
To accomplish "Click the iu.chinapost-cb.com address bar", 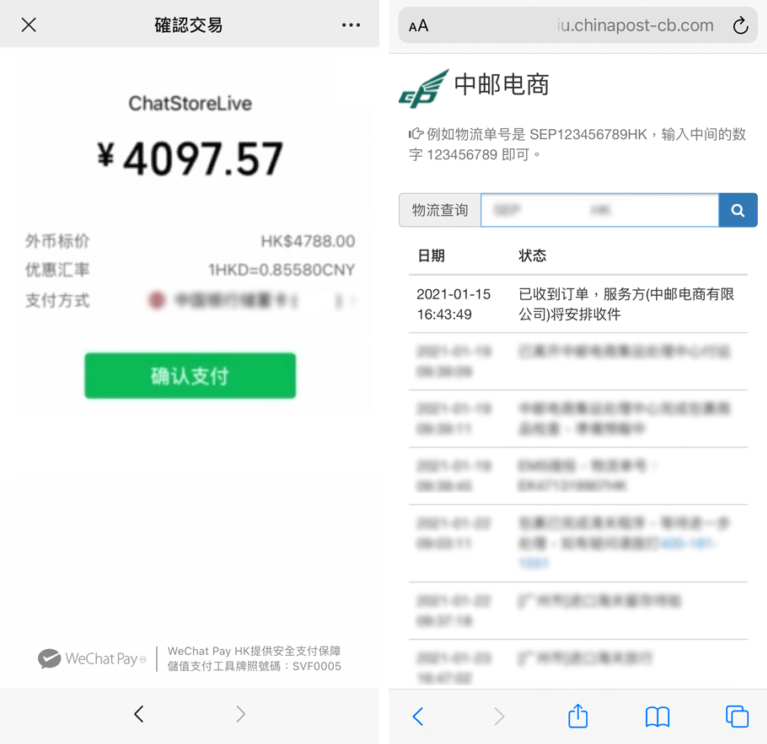I will click(578, 25).
